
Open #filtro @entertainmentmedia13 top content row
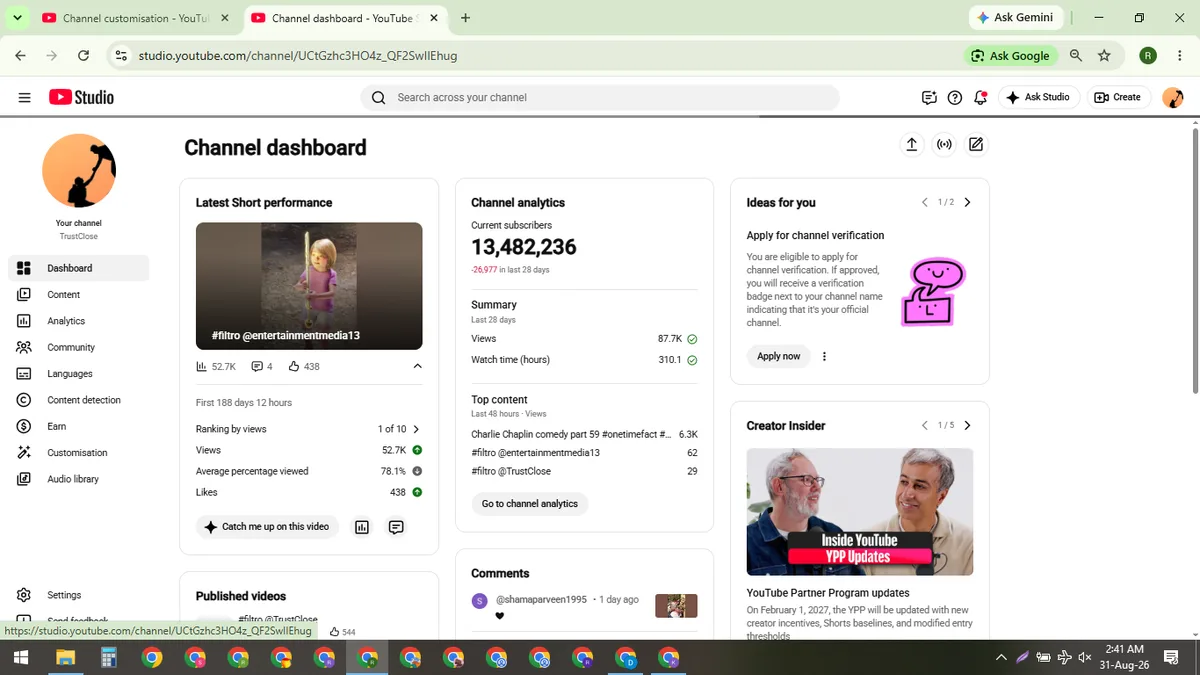(584, 453)
